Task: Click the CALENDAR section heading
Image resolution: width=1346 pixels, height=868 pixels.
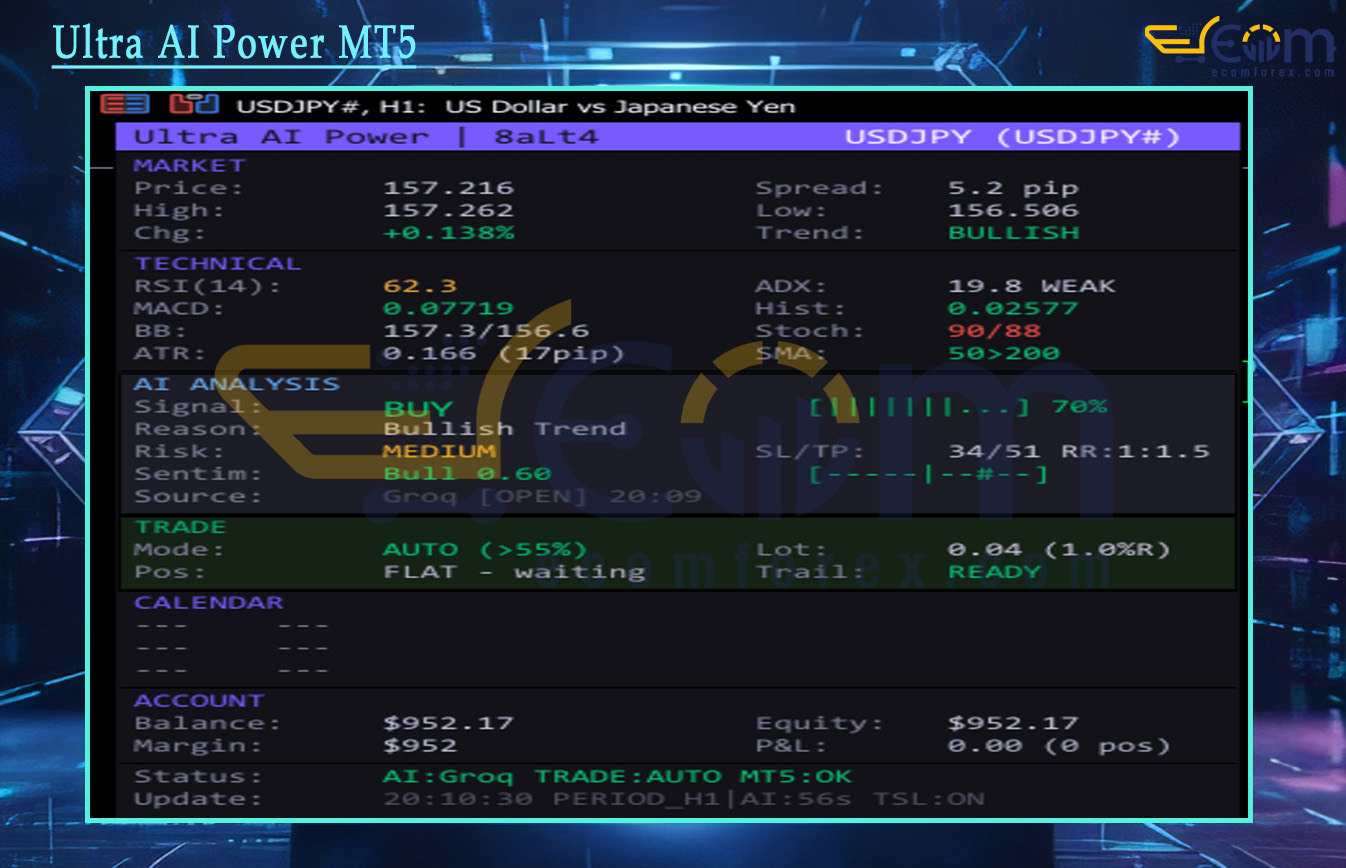Action: click(x=209, y=602)
